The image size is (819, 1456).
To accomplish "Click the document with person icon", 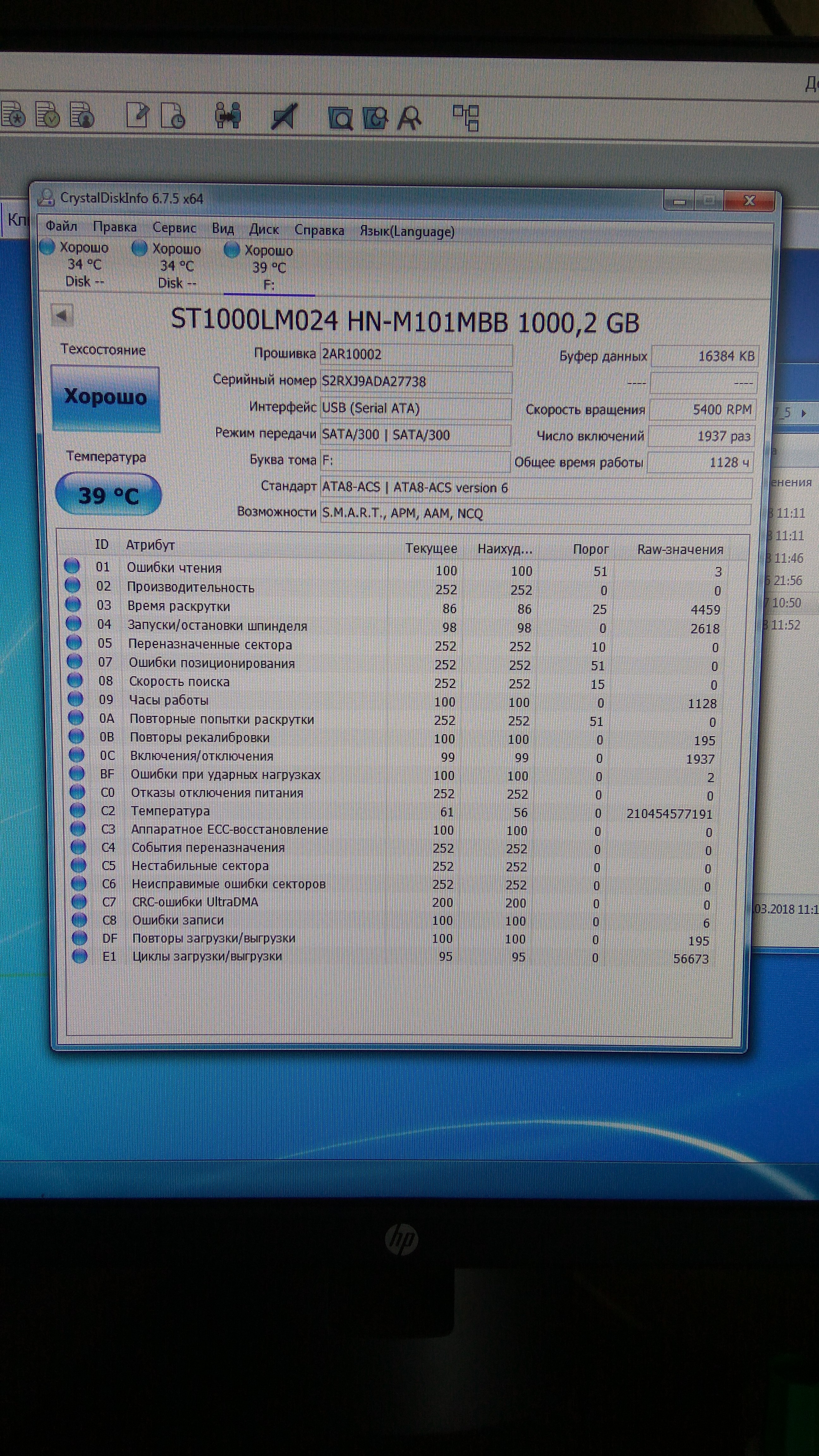I will (x=82, y=115).
